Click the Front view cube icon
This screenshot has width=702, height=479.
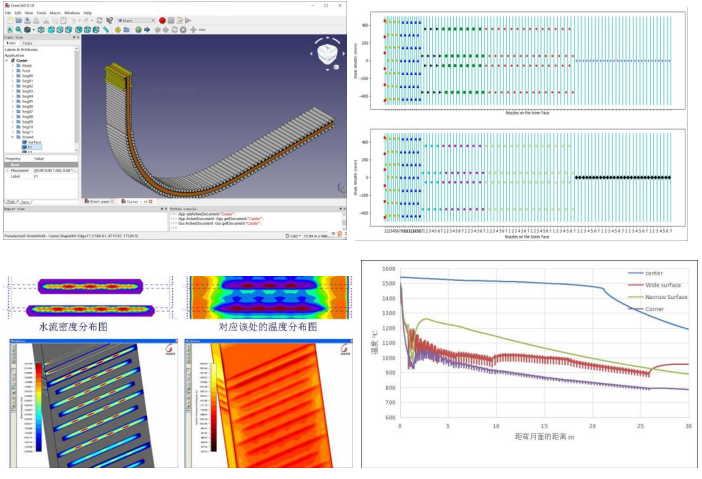pyautogui.click(x=51, y=30)
